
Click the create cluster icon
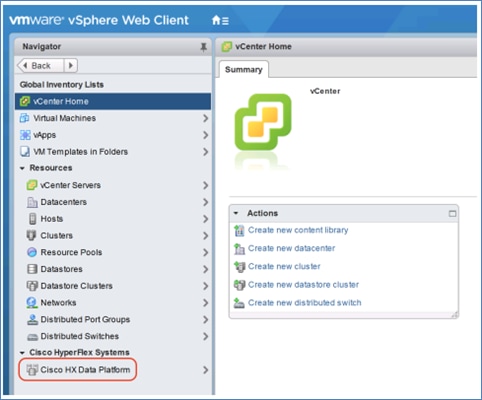[x=239, y=267]
